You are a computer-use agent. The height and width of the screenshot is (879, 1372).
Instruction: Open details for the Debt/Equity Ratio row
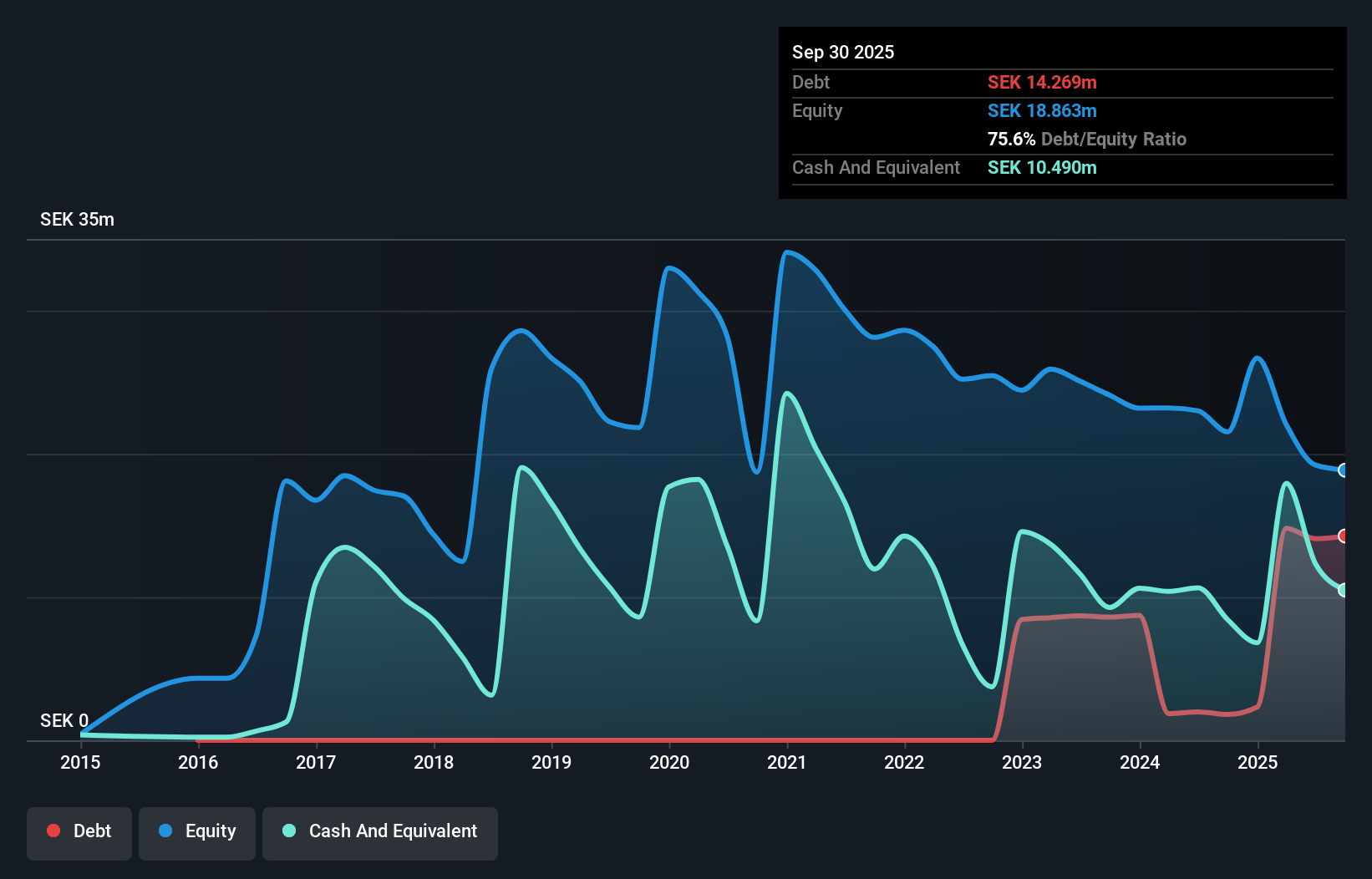(1087, 139)
